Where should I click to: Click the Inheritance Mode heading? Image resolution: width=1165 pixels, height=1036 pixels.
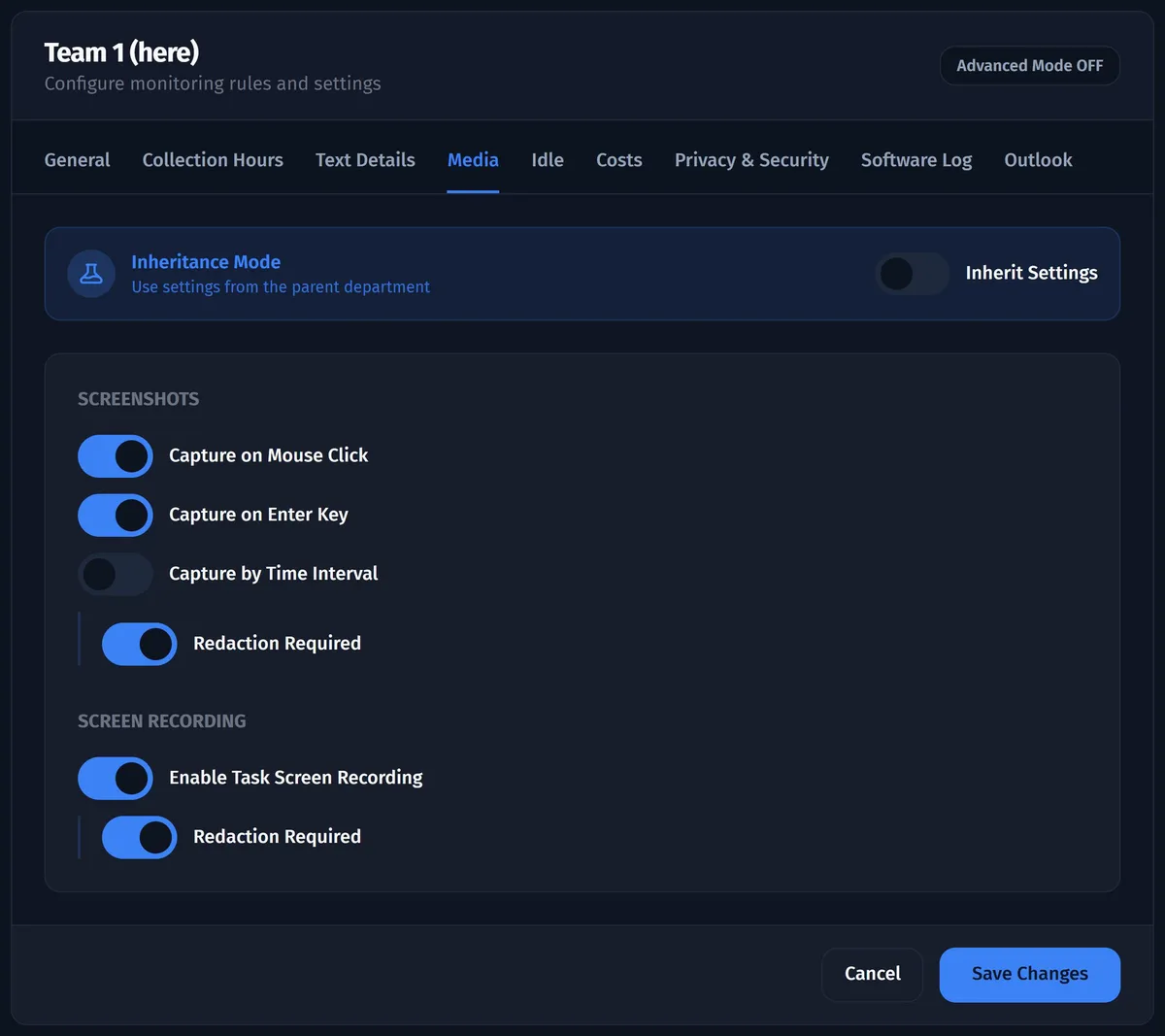pyautogui.click(x=206, y=262)
